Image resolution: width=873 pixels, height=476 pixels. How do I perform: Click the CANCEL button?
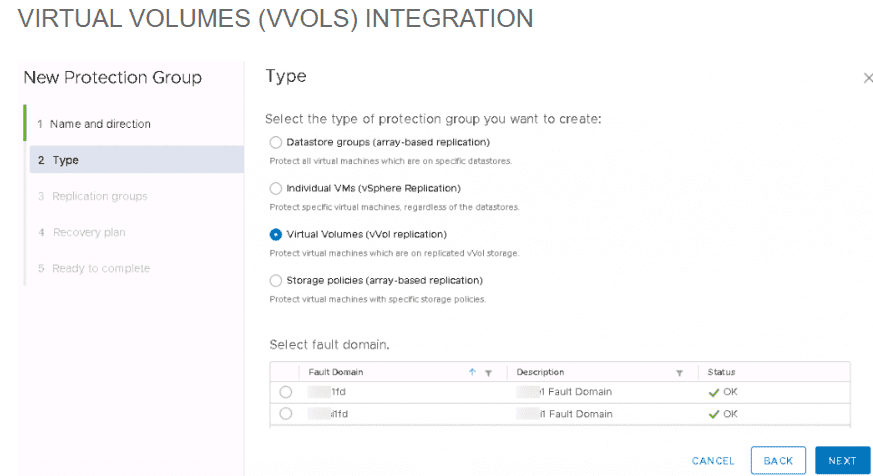pyautogui.click(x=713, y=461)
